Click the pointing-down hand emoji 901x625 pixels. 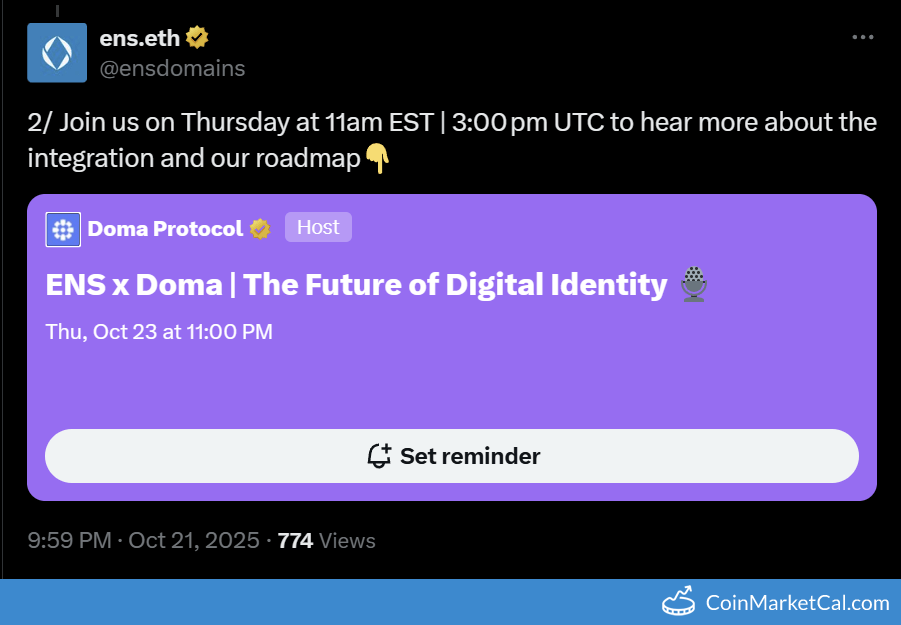(x=376, y=158)
